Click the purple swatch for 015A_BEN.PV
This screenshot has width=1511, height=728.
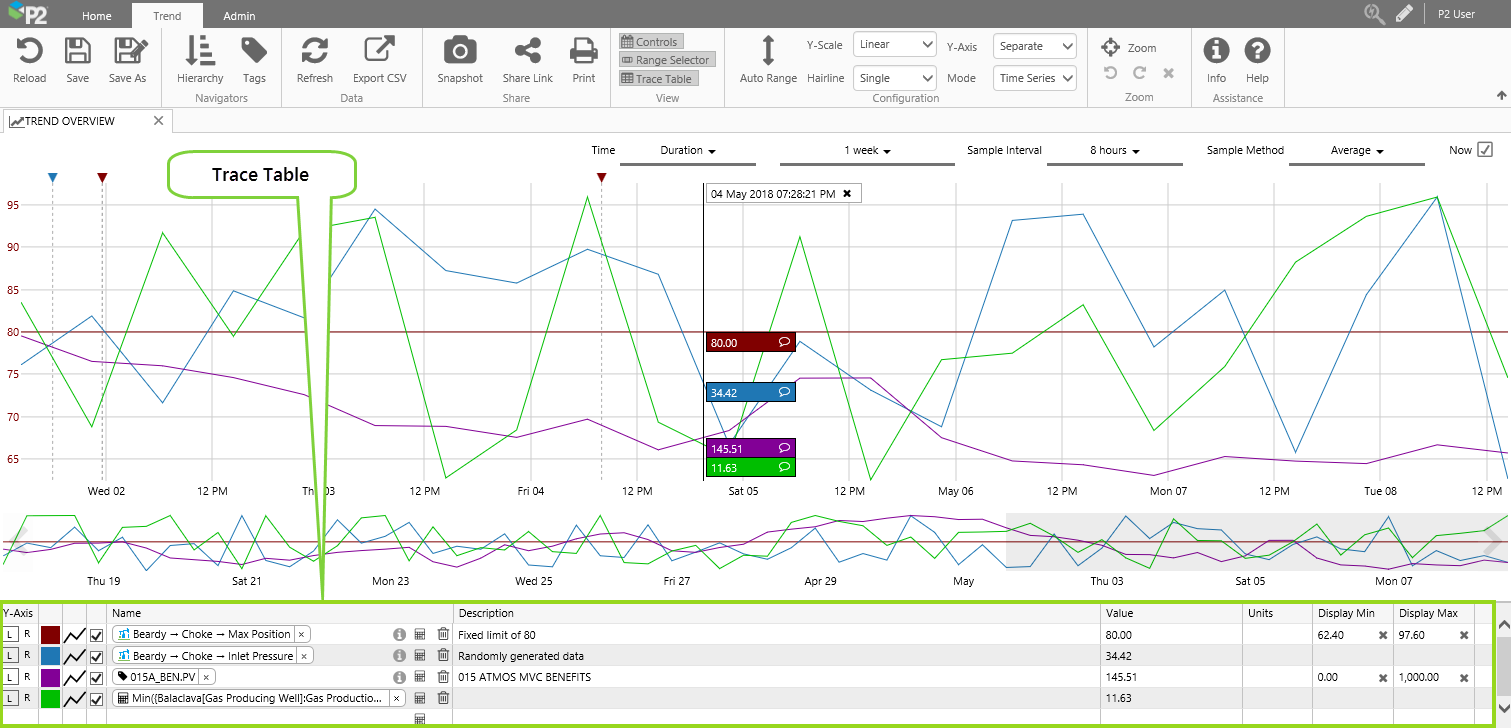50,677
